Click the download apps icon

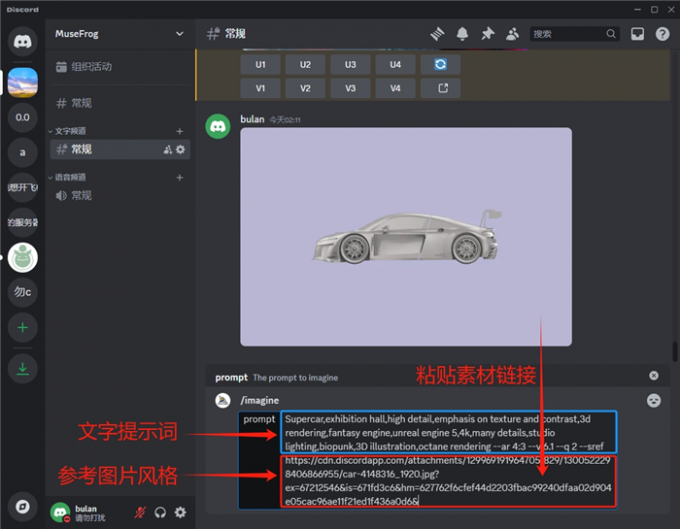click(x=23, y=369)
